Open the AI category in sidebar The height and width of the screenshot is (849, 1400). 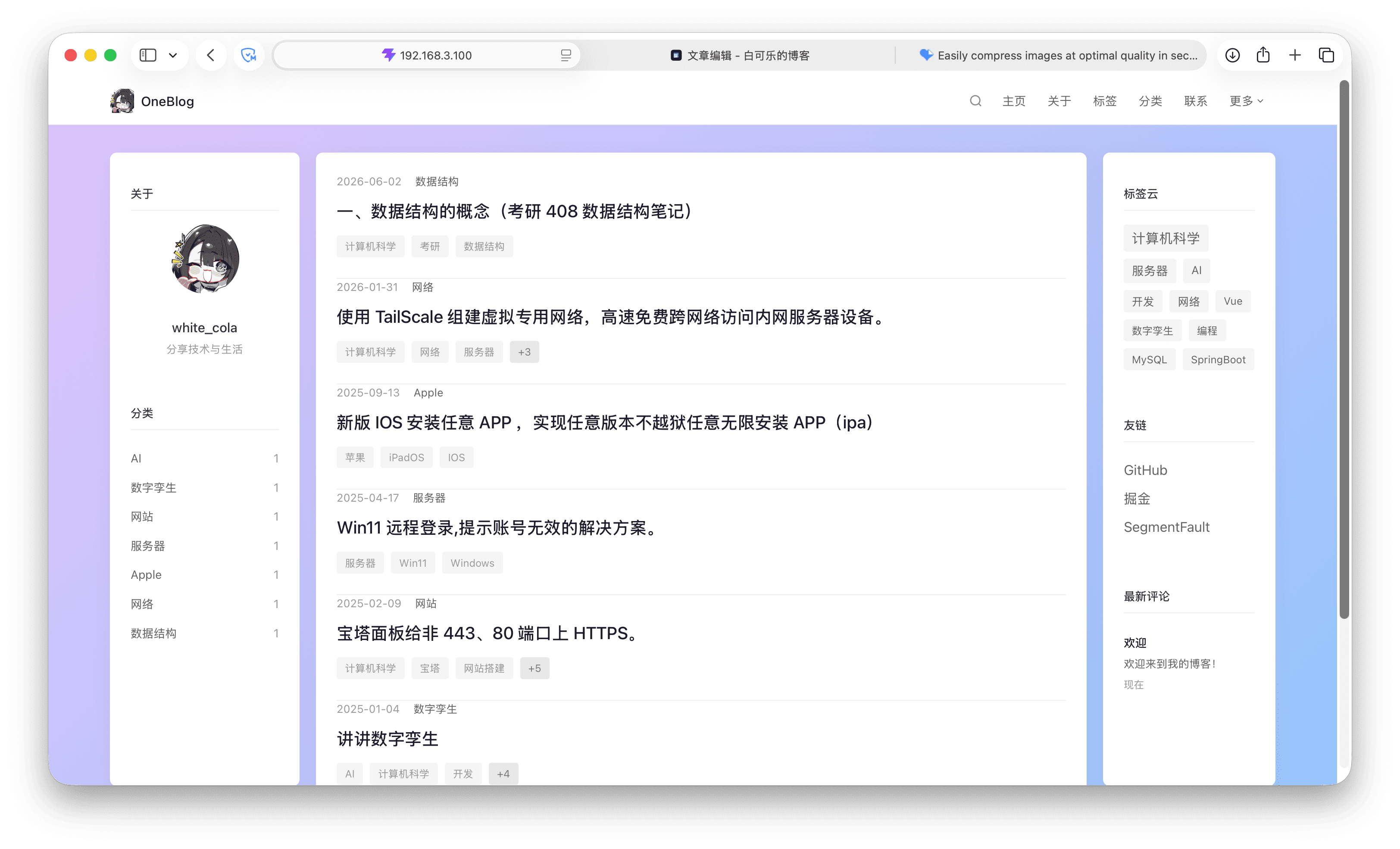pos(205,459)
